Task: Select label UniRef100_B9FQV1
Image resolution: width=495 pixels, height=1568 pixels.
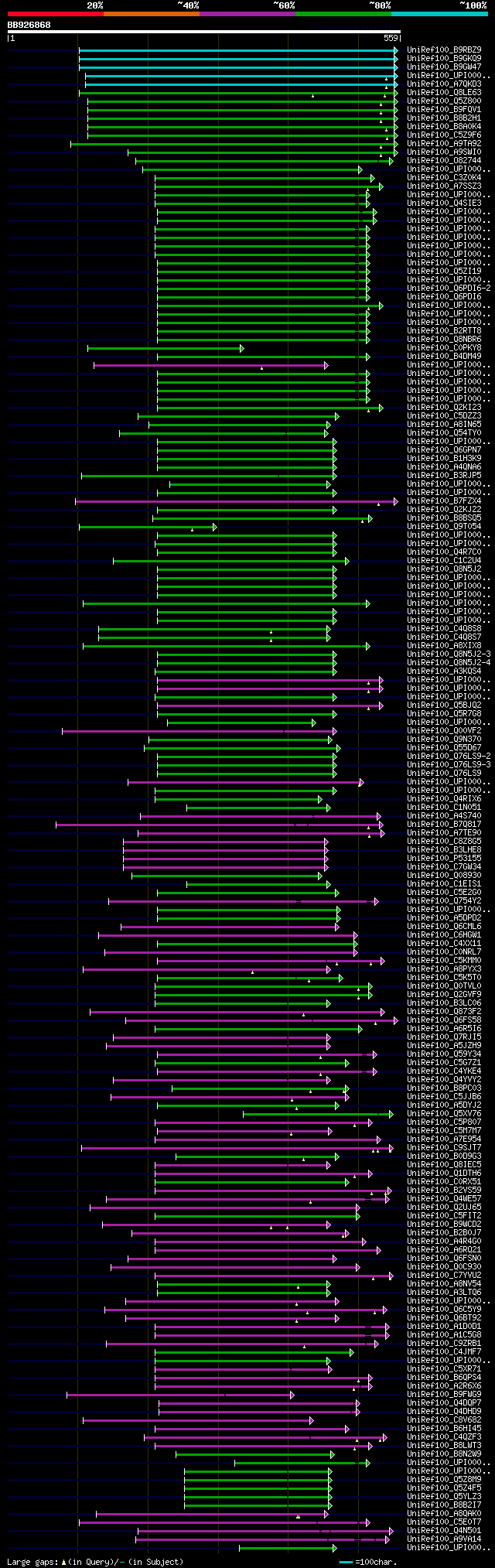Action: [x=444, y=109]
